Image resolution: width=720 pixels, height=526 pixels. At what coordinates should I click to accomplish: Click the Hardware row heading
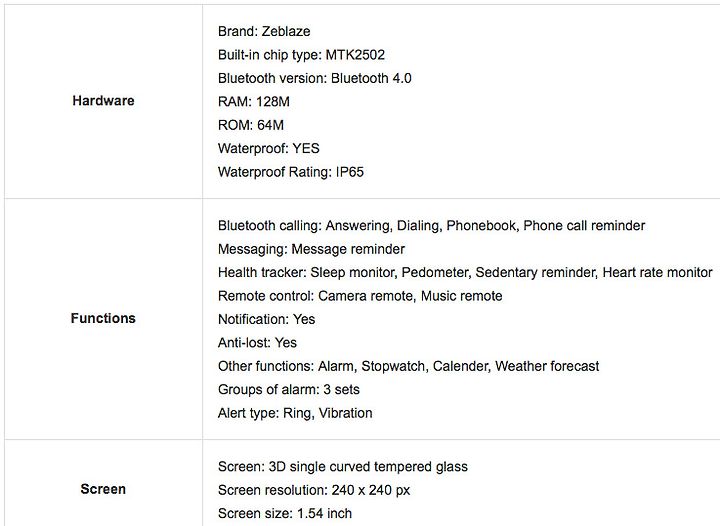pos(103,101)
